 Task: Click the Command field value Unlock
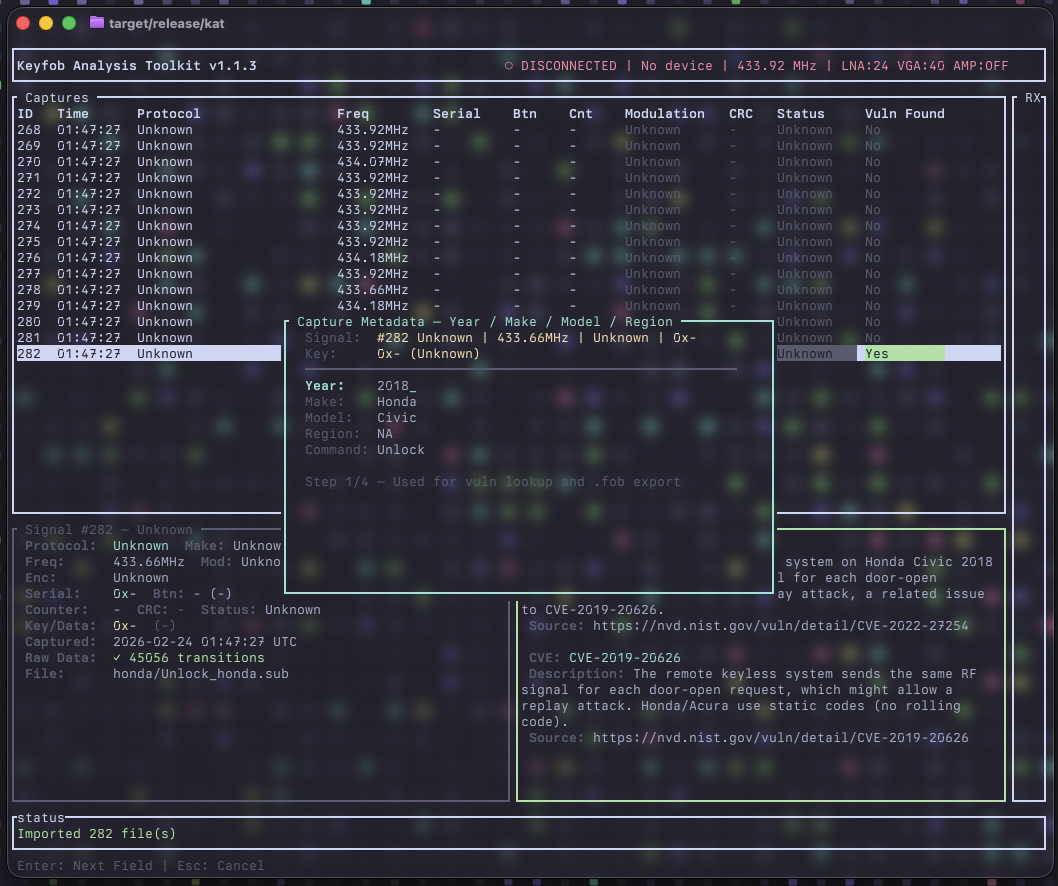(x=401, y=449)
